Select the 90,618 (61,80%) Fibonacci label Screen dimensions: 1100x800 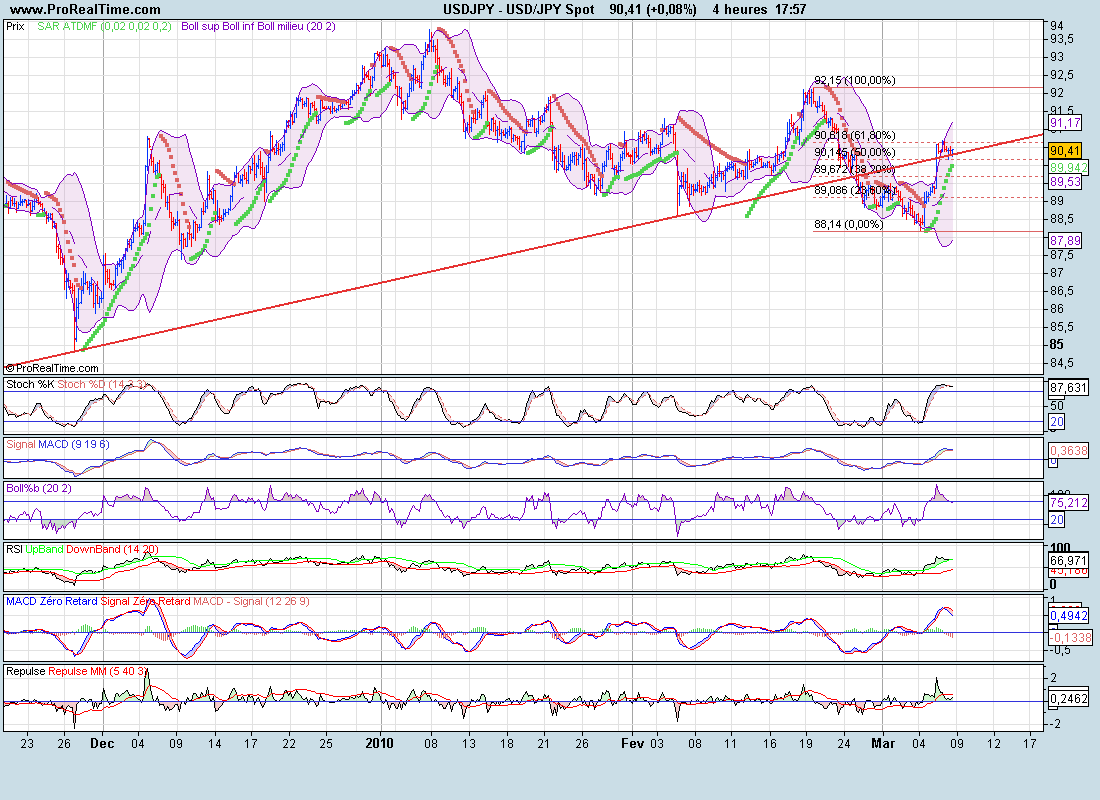(854, 135)
